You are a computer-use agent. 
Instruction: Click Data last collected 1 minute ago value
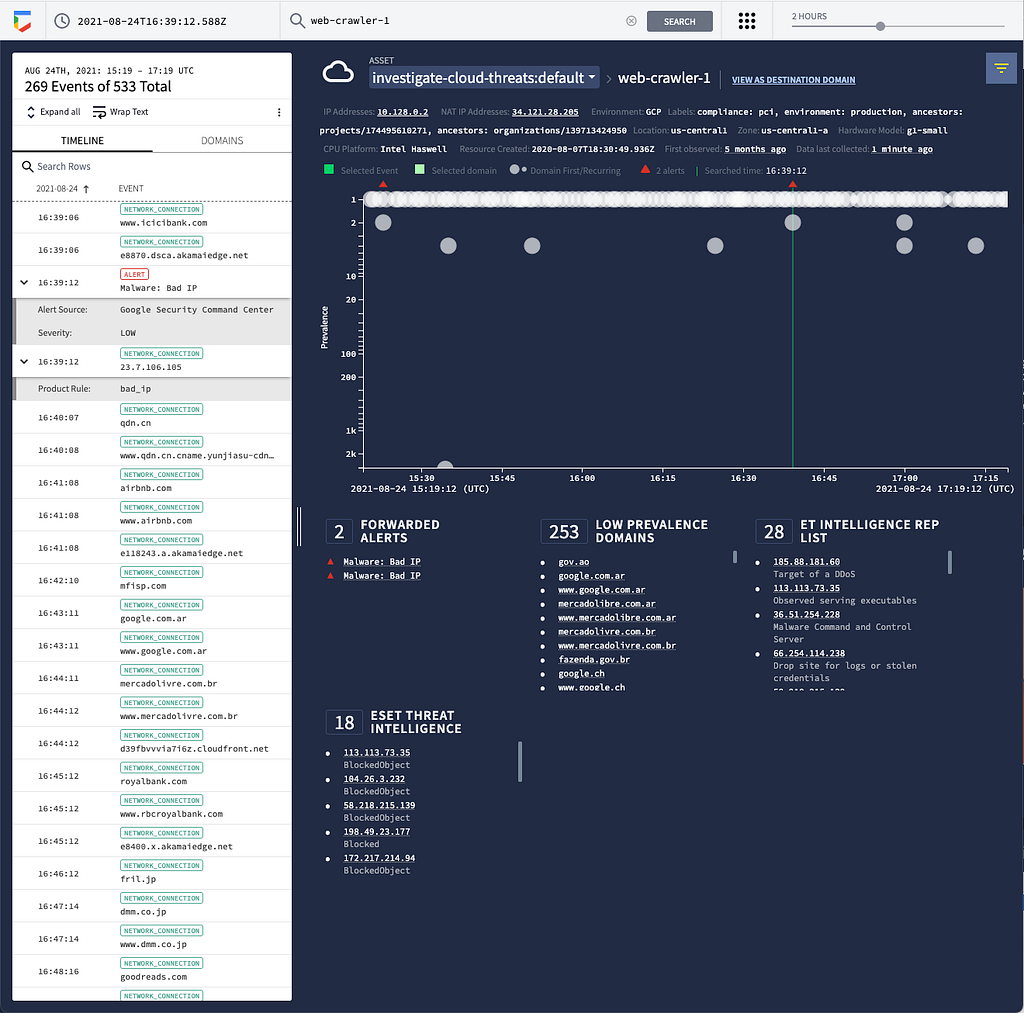pyautogui.click(x=902, y=149)
